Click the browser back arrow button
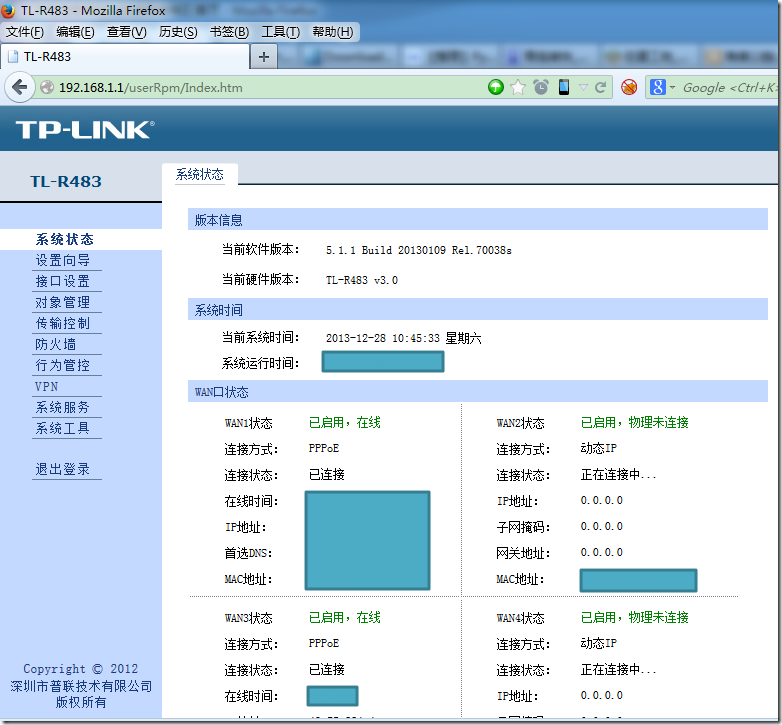Viewport: 782px width, 725px height. (x=19, y=88)
